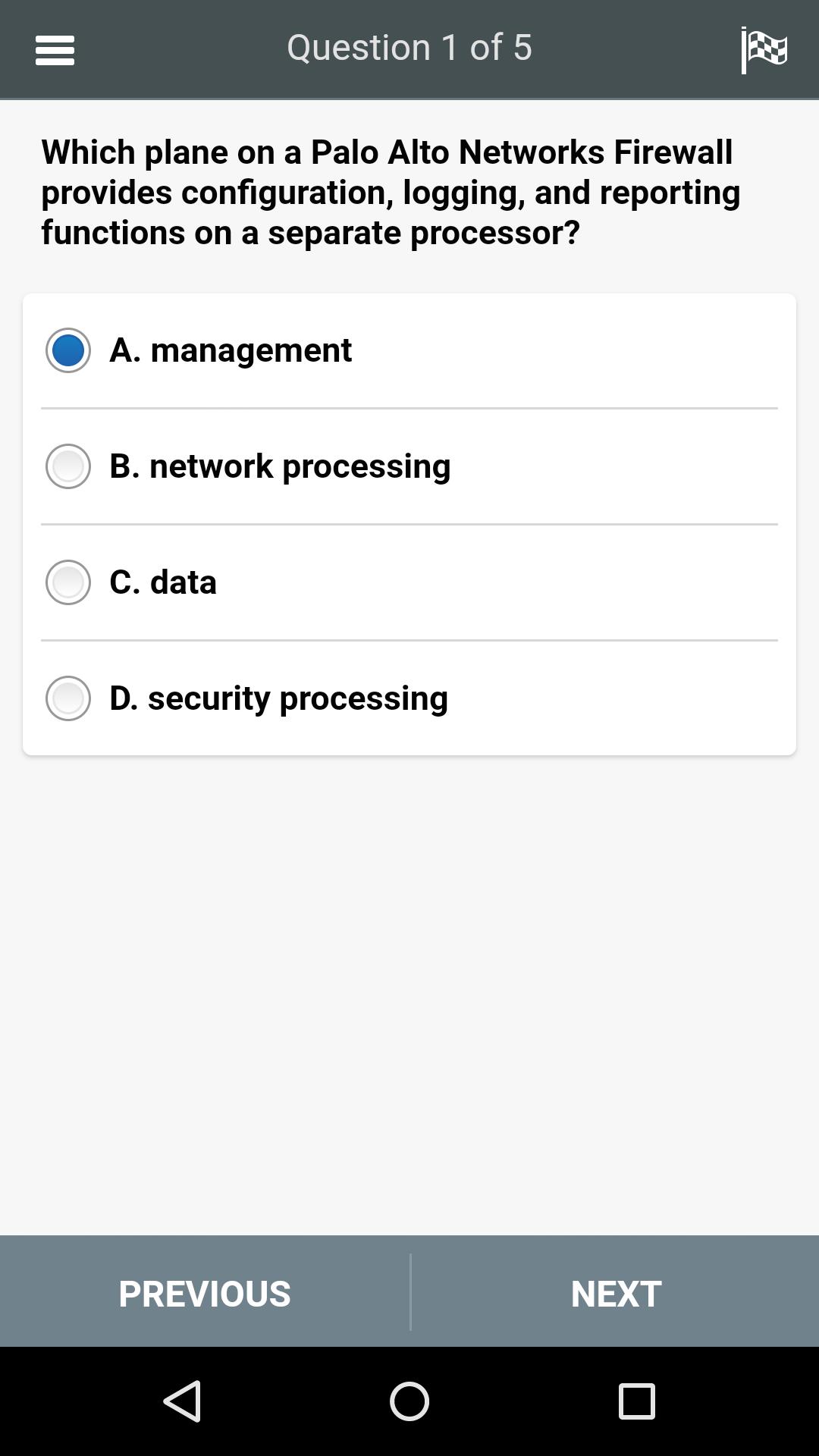Pick the radio button for security processing
The image size is (819, 1456).
coord(68,698)
